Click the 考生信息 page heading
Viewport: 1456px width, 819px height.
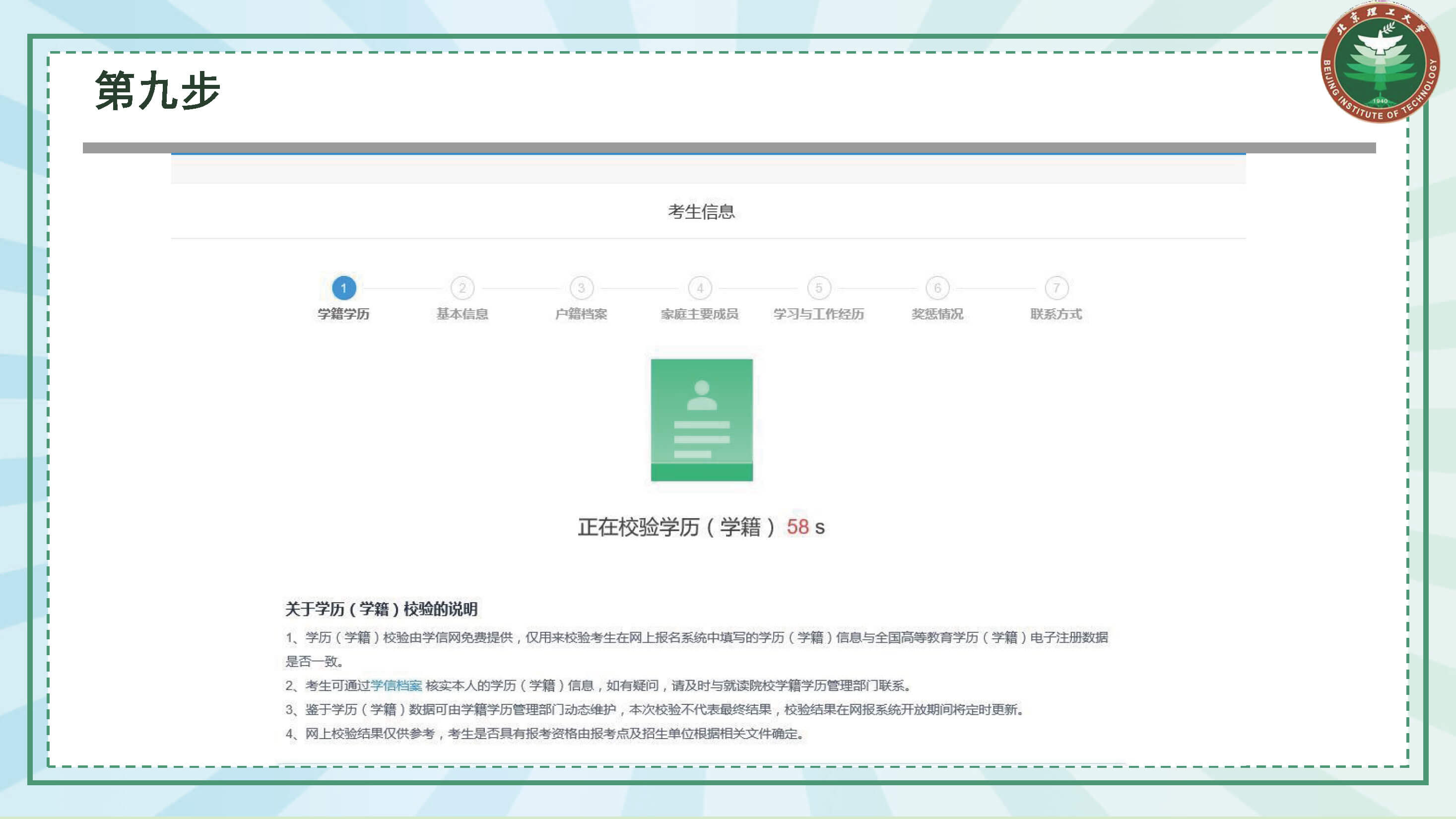(x=701, y=212)
